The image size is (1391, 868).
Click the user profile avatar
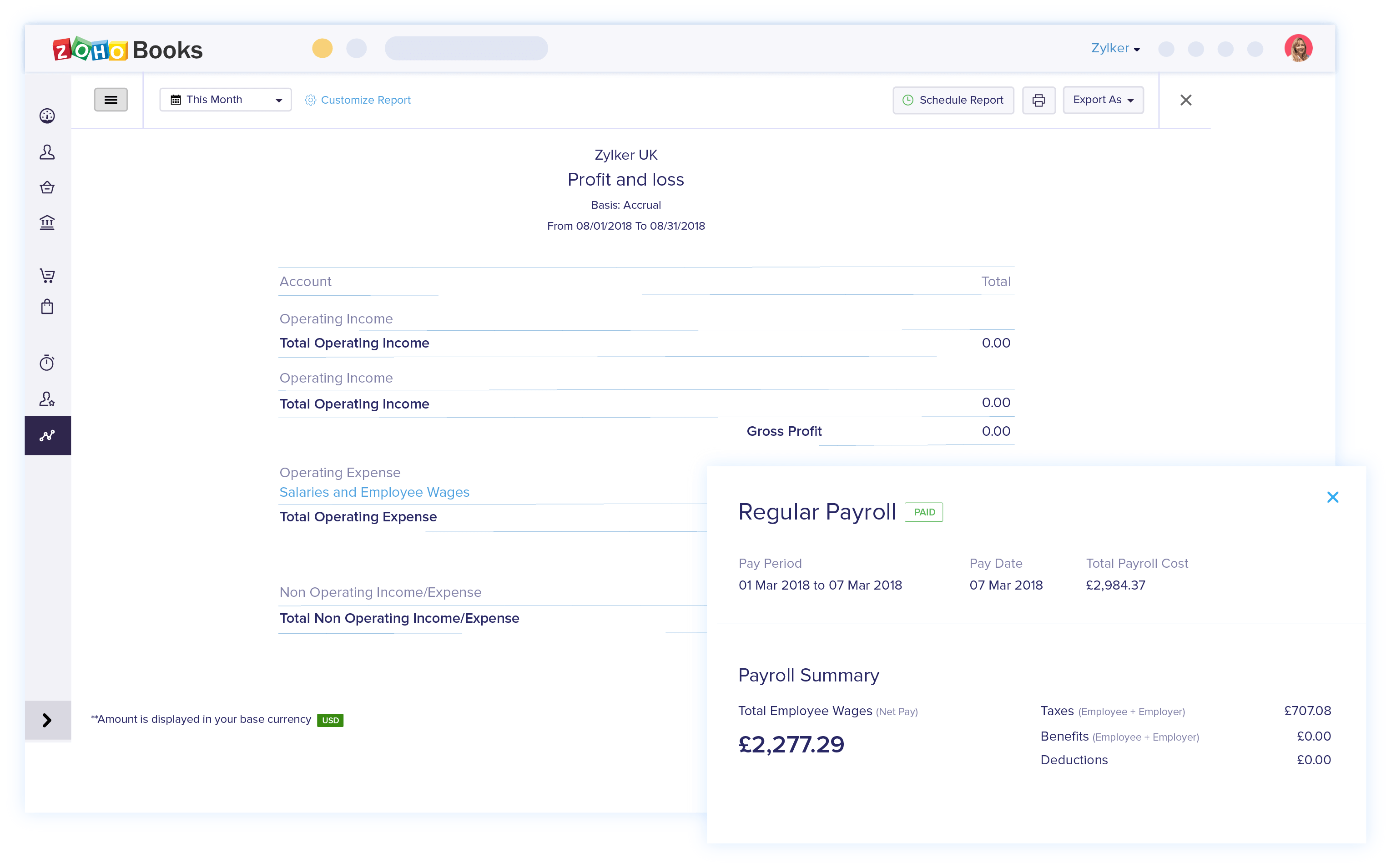click(1298, 48)
